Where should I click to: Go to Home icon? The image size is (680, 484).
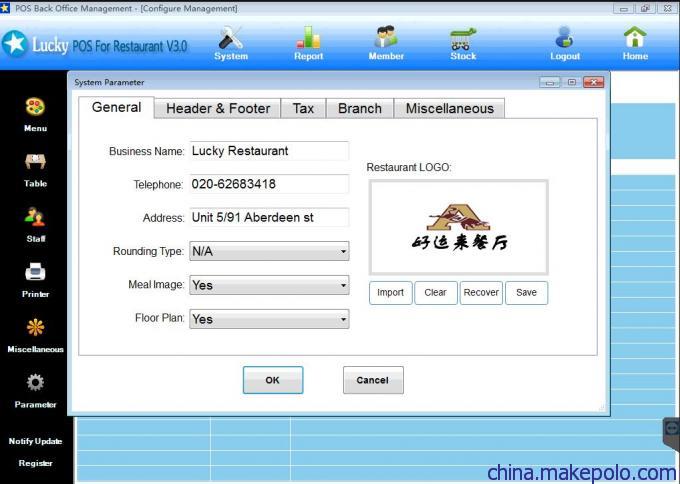tap(635, 43)
